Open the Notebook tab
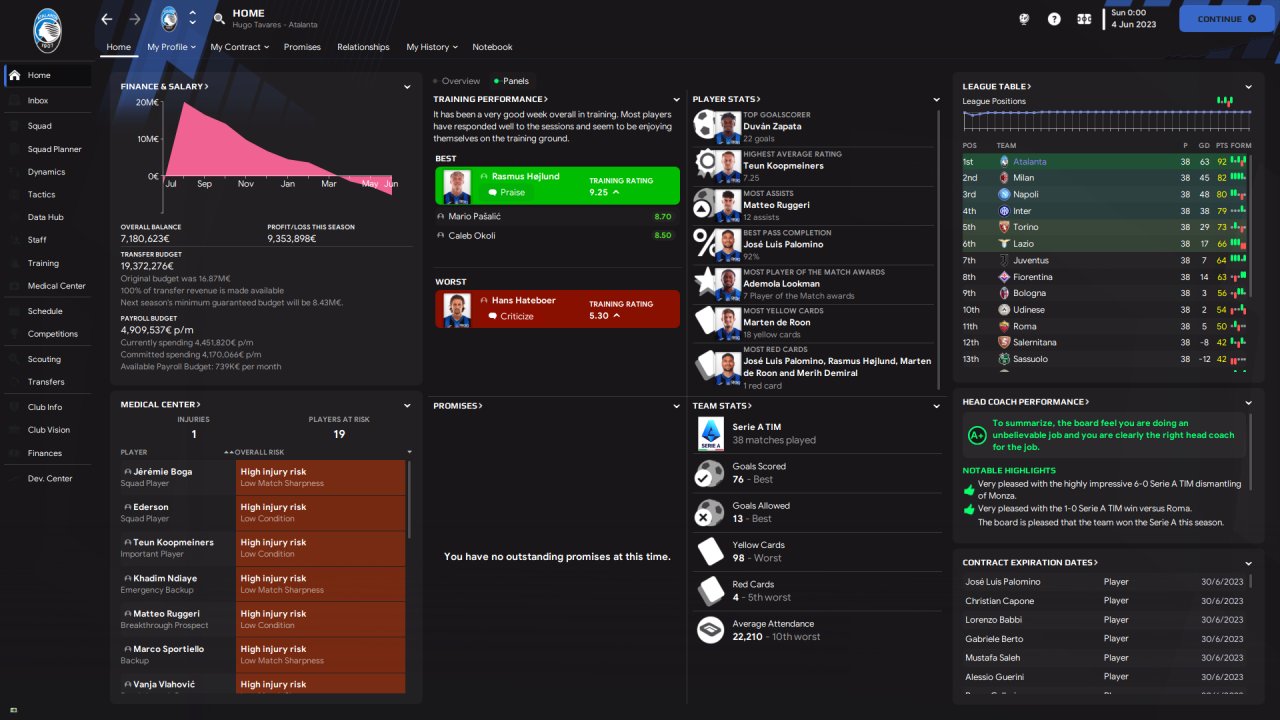The width and height of the screenshot is (1280, 720). (x=492, y=47)
